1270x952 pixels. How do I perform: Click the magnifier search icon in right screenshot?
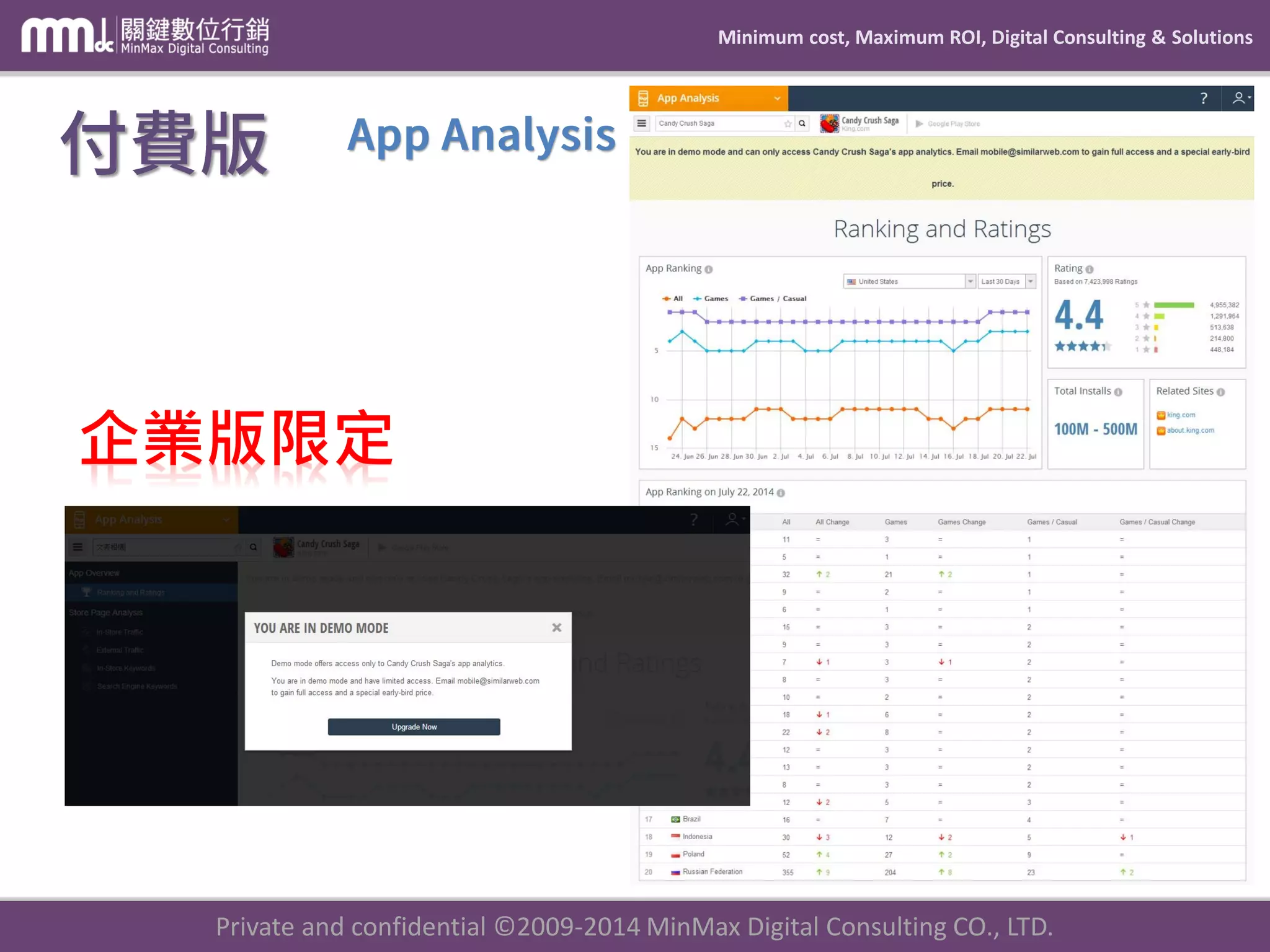(802, 123)
